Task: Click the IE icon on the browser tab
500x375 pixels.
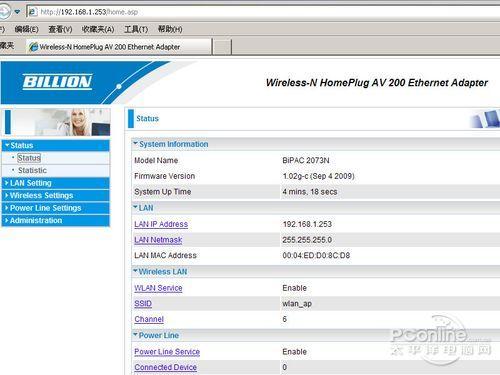Action: click(34, 47)
